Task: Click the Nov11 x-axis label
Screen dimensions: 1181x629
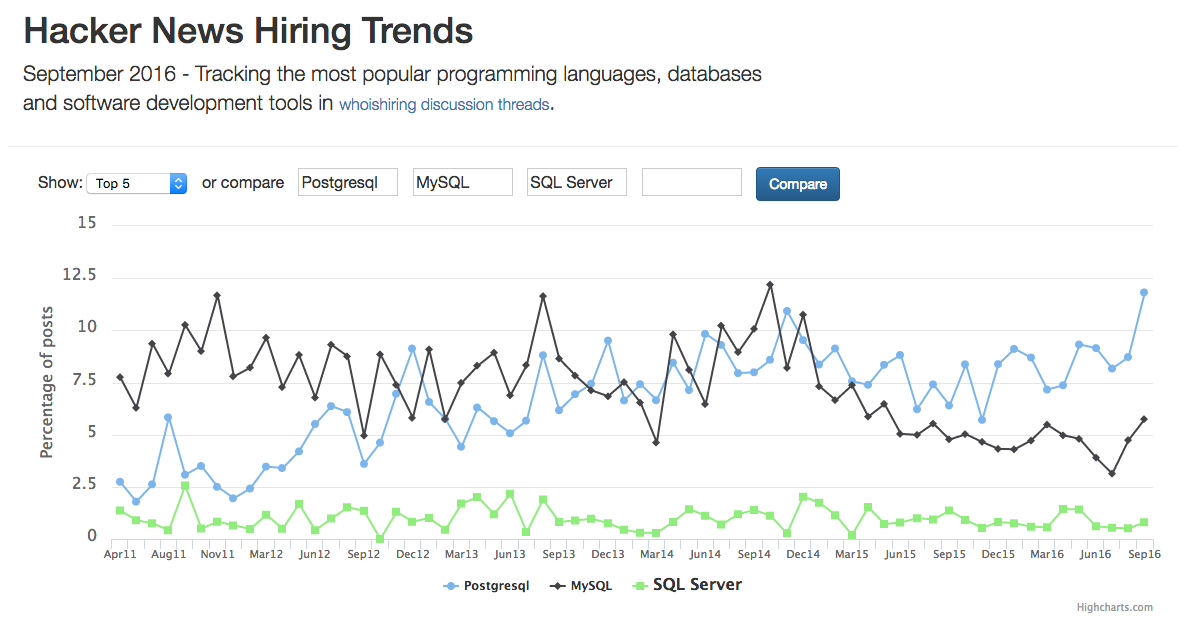Action: (x=217, y=554)
